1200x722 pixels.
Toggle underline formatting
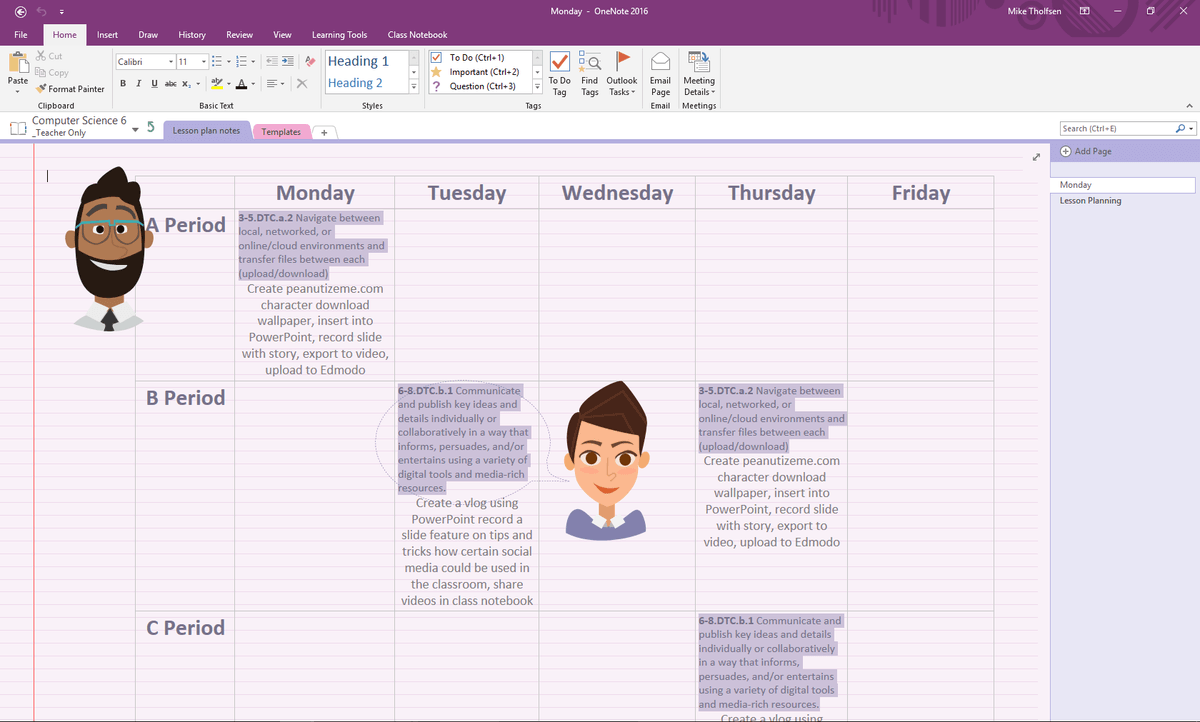pos(153,83)
